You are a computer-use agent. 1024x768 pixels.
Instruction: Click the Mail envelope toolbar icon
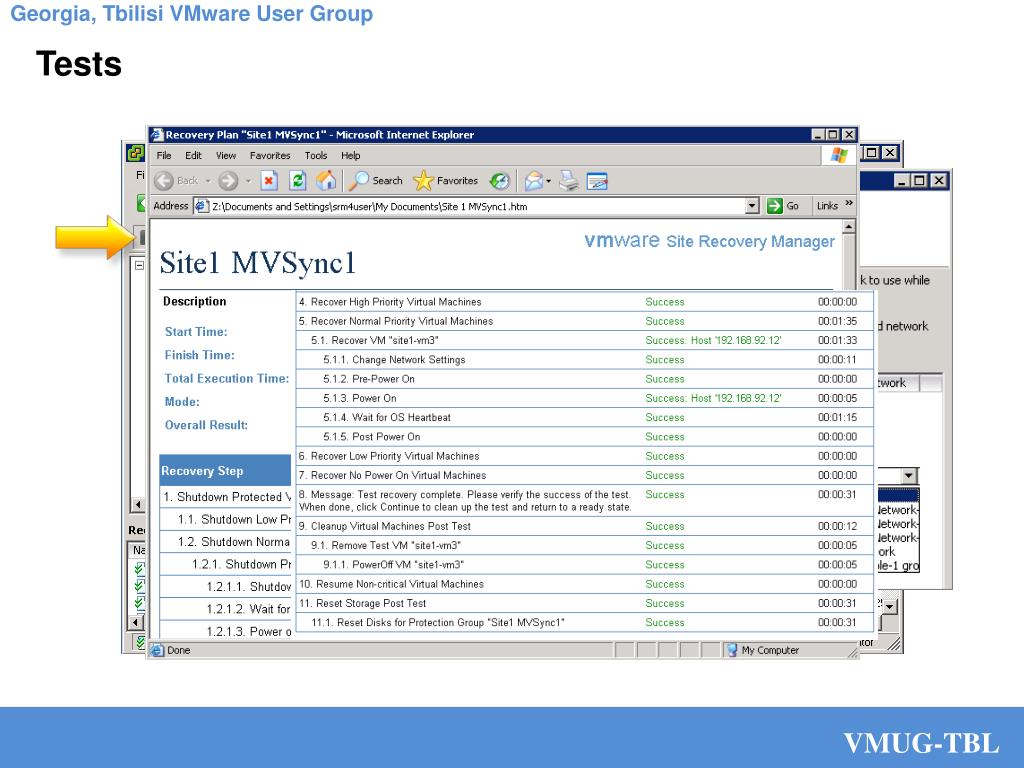[534, 181]
